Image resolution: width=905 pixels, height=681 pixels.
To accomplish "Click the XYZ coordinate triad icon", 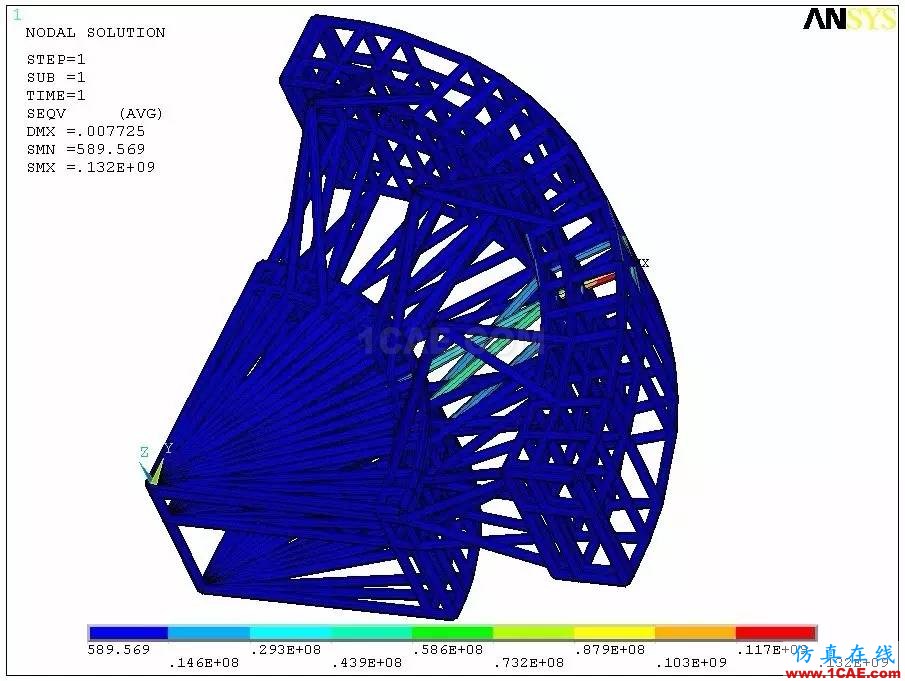I will coord(155,465).
